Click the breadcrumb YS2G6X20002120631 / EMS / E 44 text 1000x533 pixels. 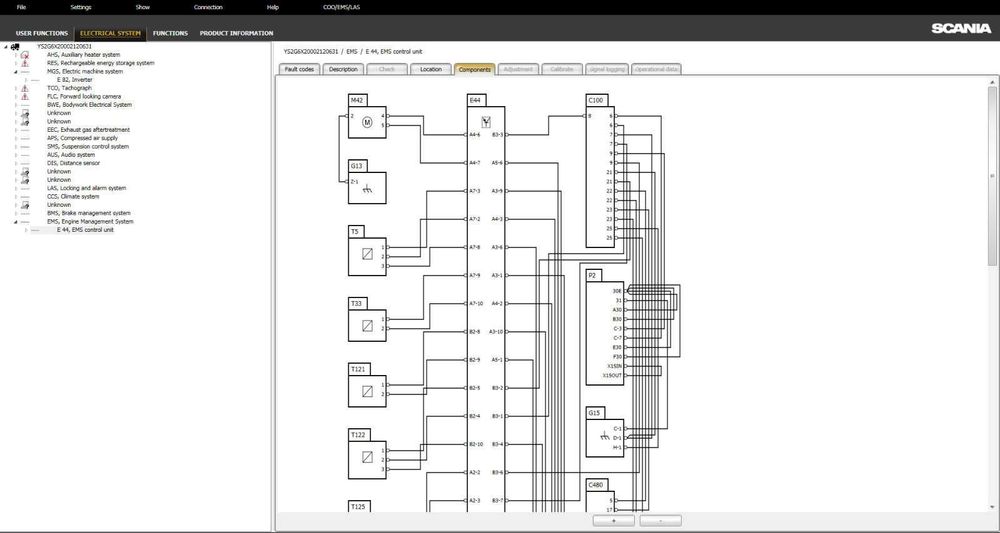353,52
